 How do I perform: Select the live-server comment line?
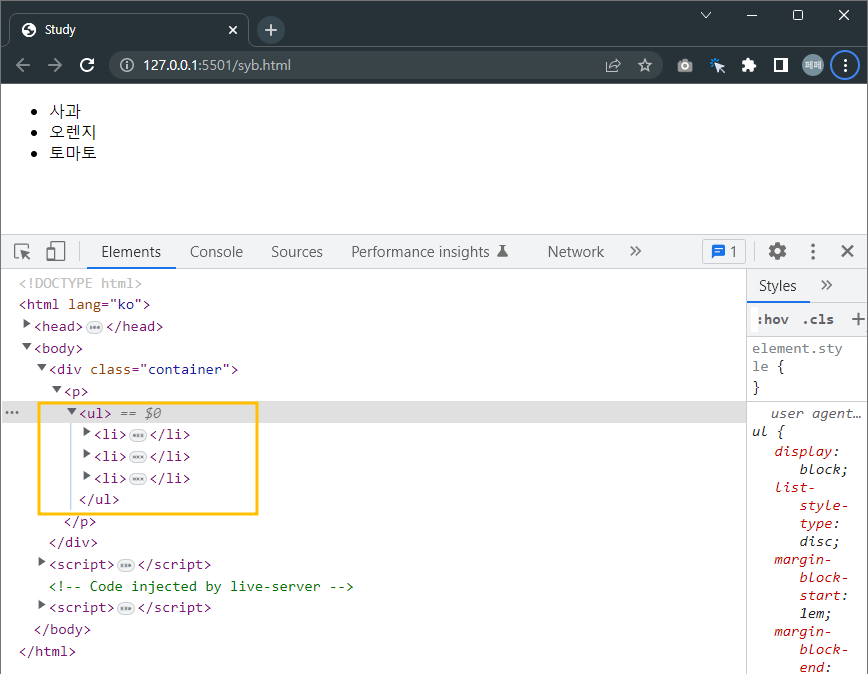[x=201, y=587]
